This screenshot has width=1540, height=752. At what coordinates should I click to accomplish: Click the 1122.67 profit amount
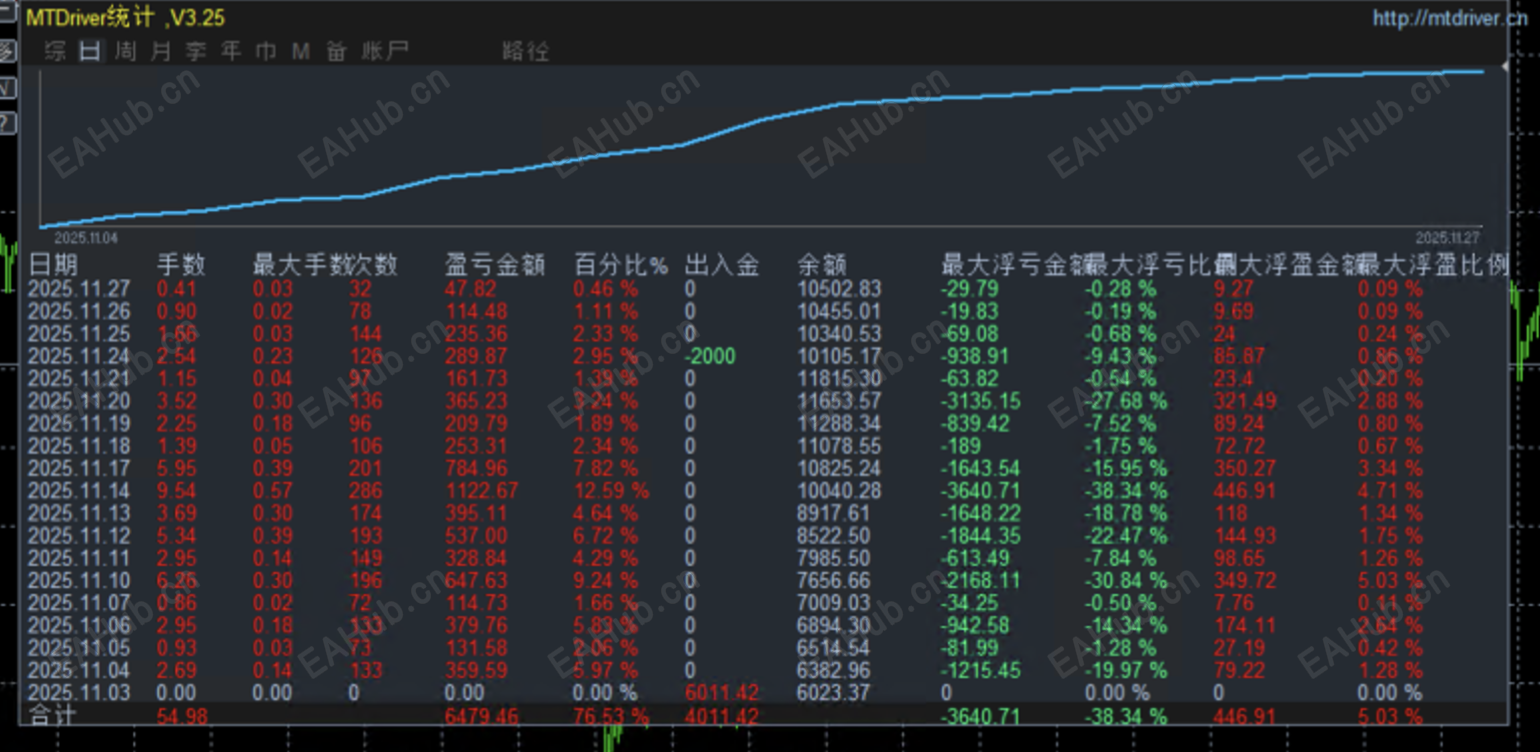pyautogui.click(x=482, y=491)
